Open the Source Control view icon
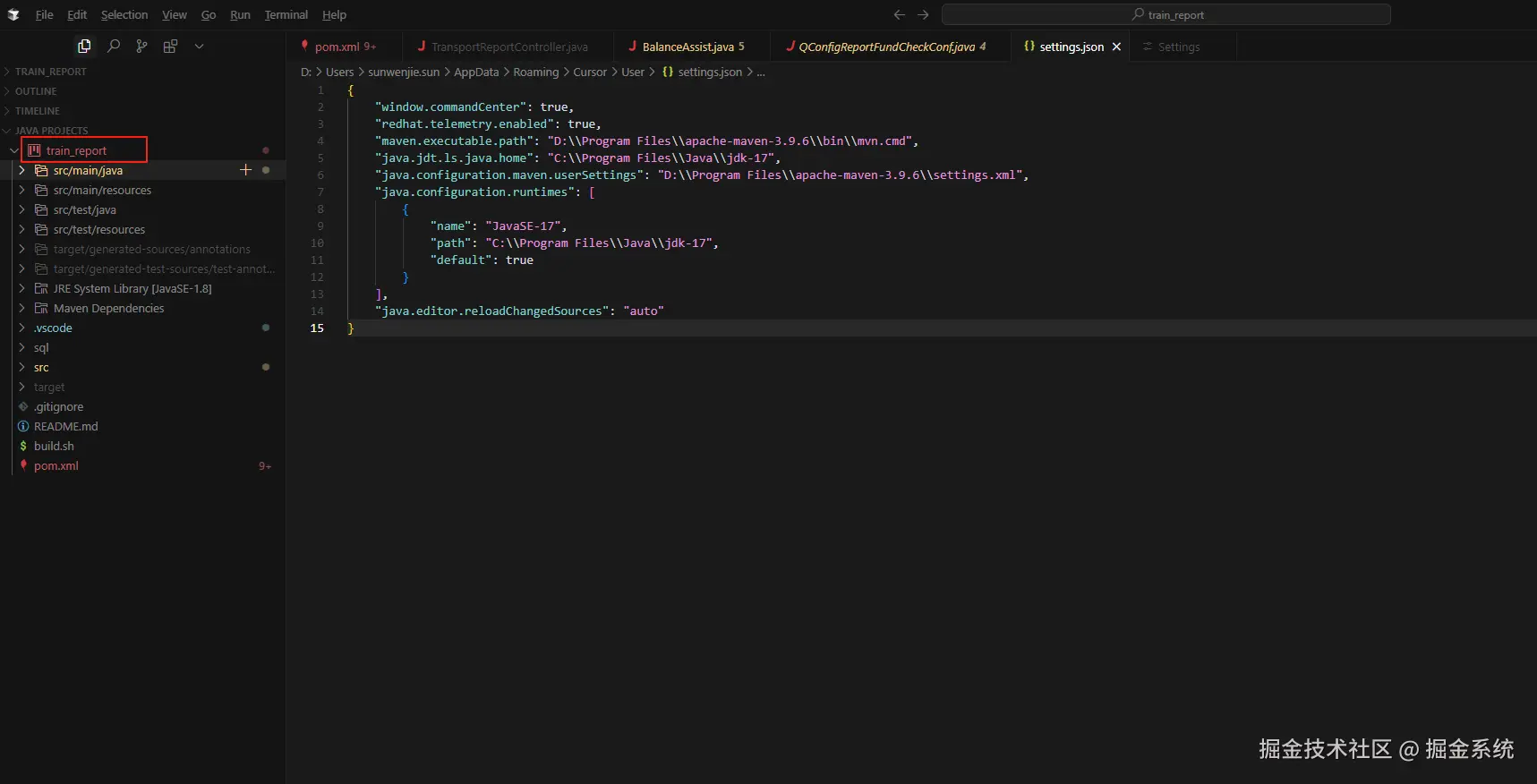 pos(141,46)
